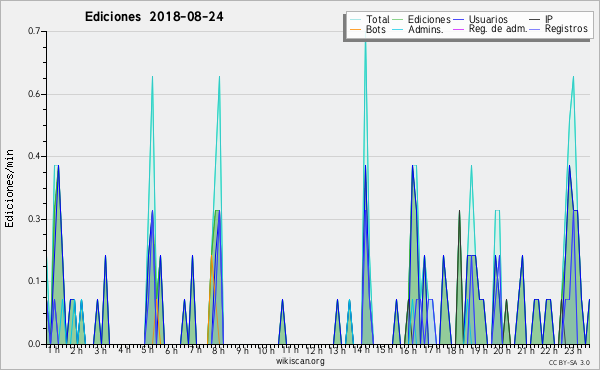Click the CC BY-SA 3.0 license text
Screen dimensions: 600x370
569,362
